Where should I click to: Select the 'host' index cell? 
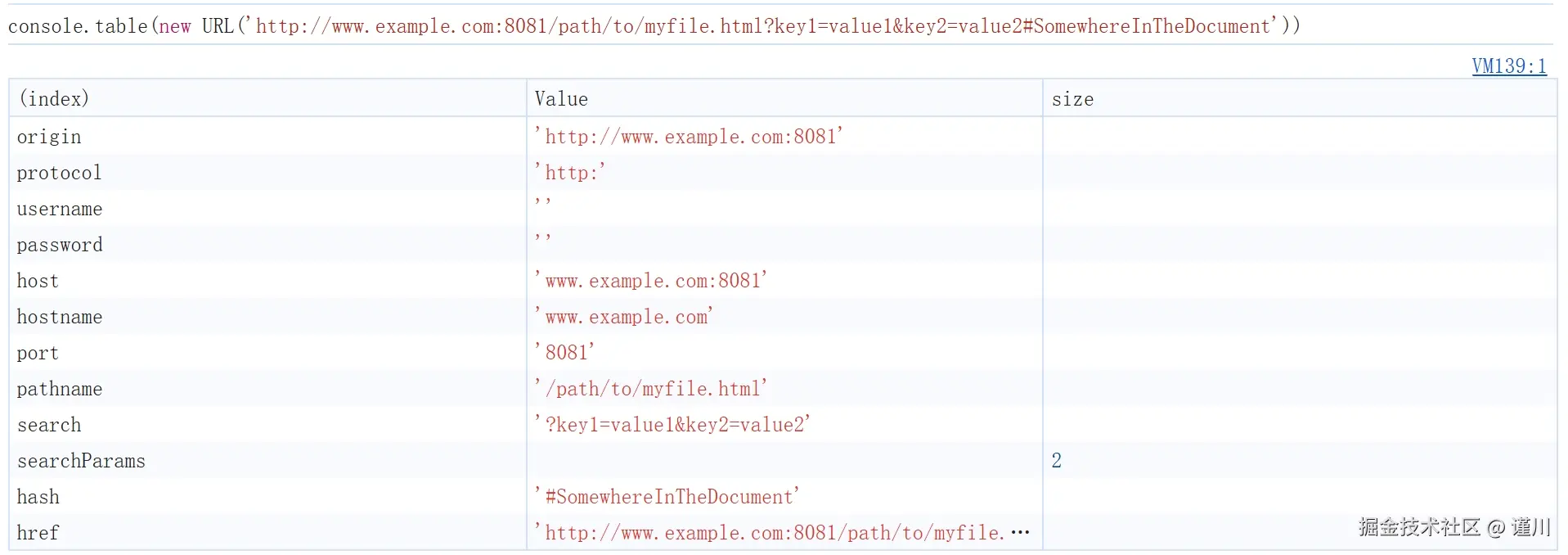pos(267,280)
